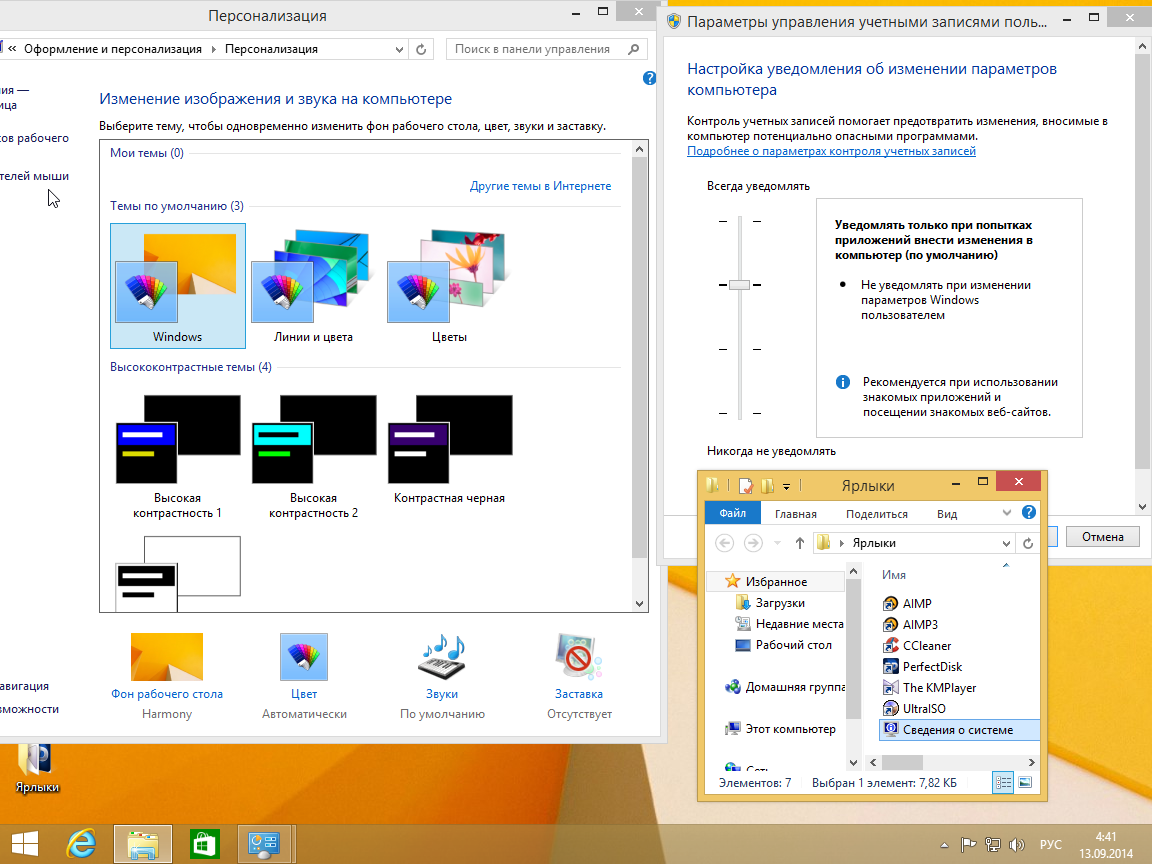Apply 'Контрастная черная' theme
Image resolution: width=1152 pixels, height=864 pixels.
(x=449, y=450)
